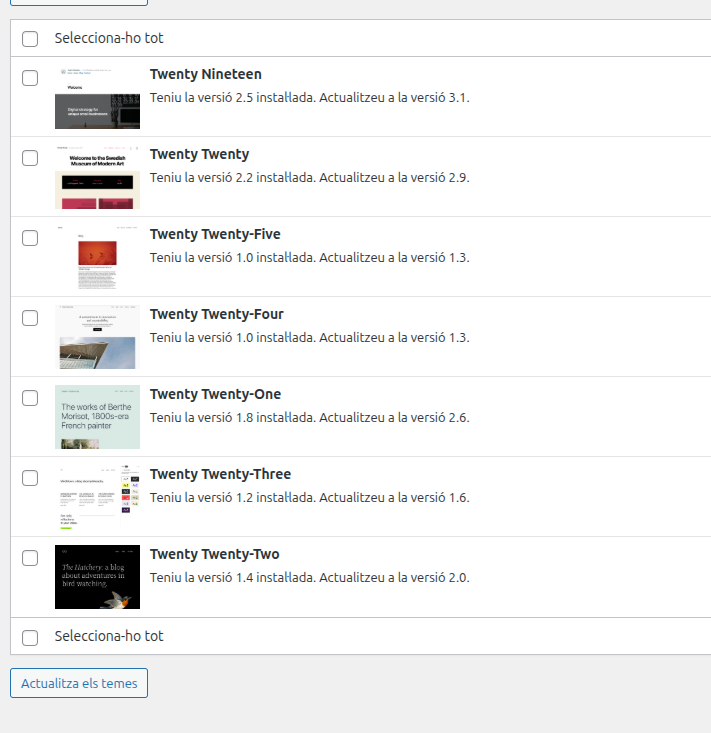Click the 'Twenty Twenty-Four' theme title text
Image resolution: width=711 pixels, height=733 pixels.
pos(216,314)
